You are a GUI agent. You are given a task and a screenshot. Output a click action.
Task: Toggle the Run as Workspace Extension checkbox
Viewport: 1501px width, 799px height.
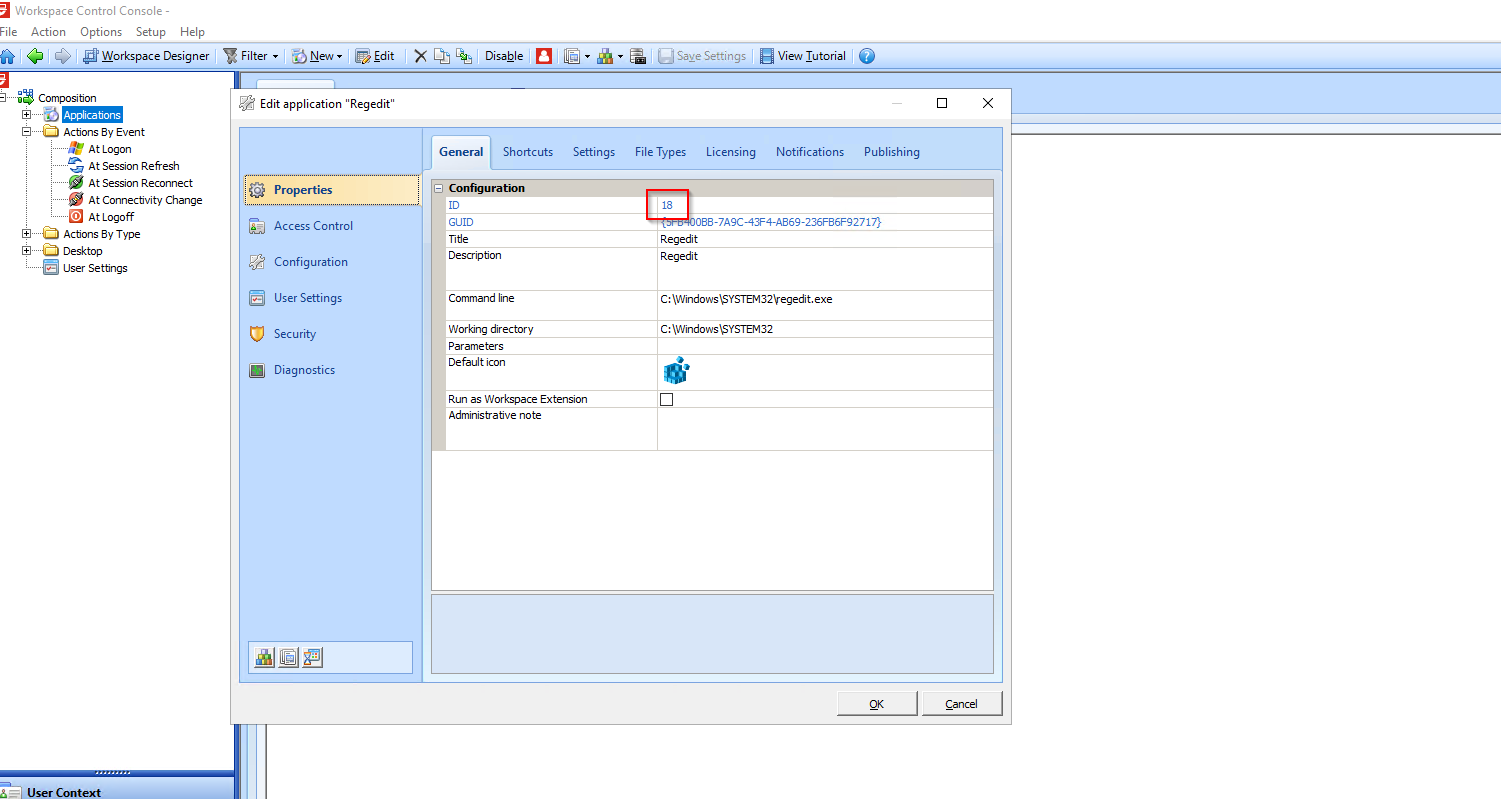coord(666,399)
